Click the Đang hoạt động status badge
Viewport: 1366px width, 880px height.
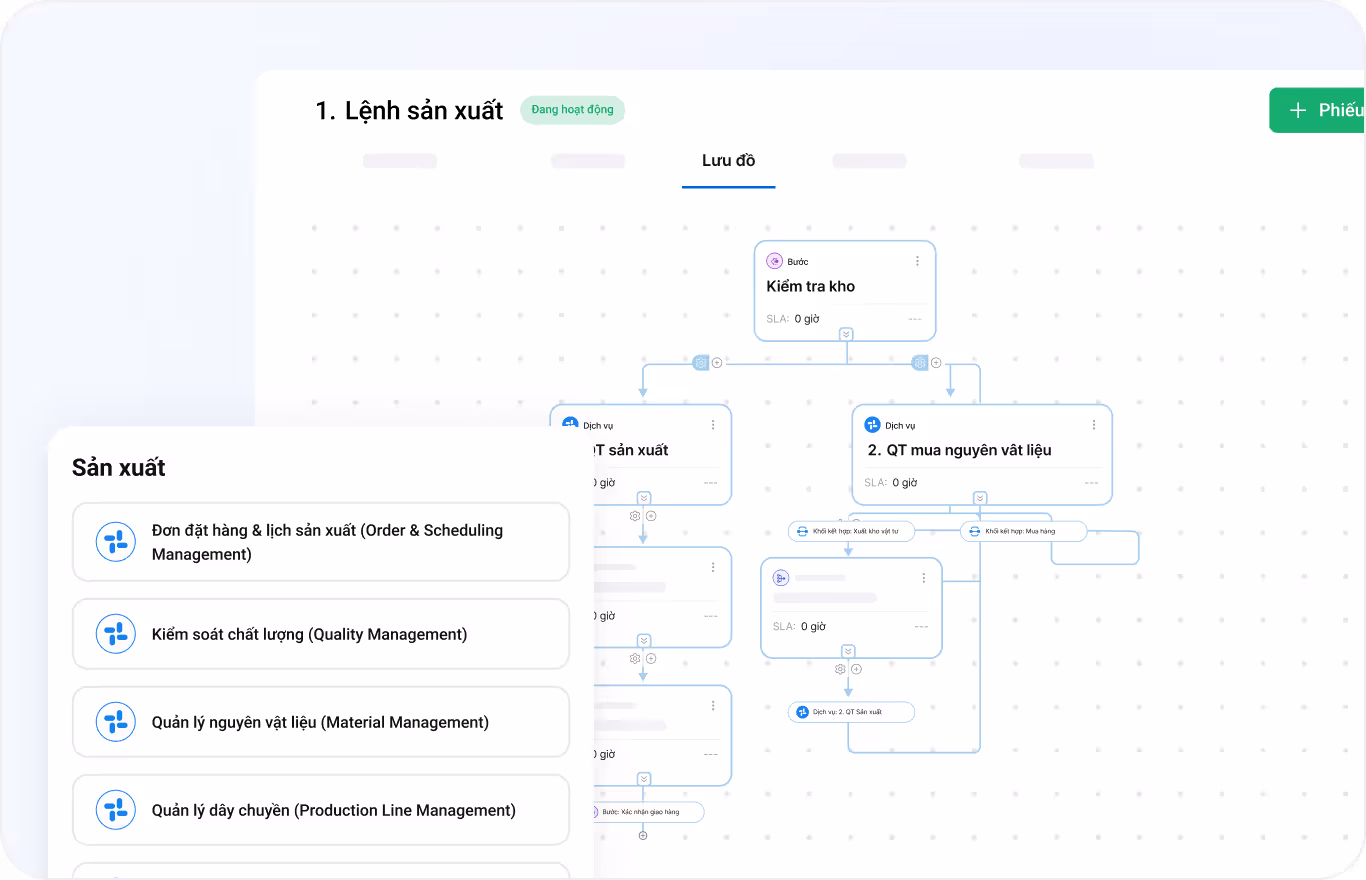[x=573, y=110]
